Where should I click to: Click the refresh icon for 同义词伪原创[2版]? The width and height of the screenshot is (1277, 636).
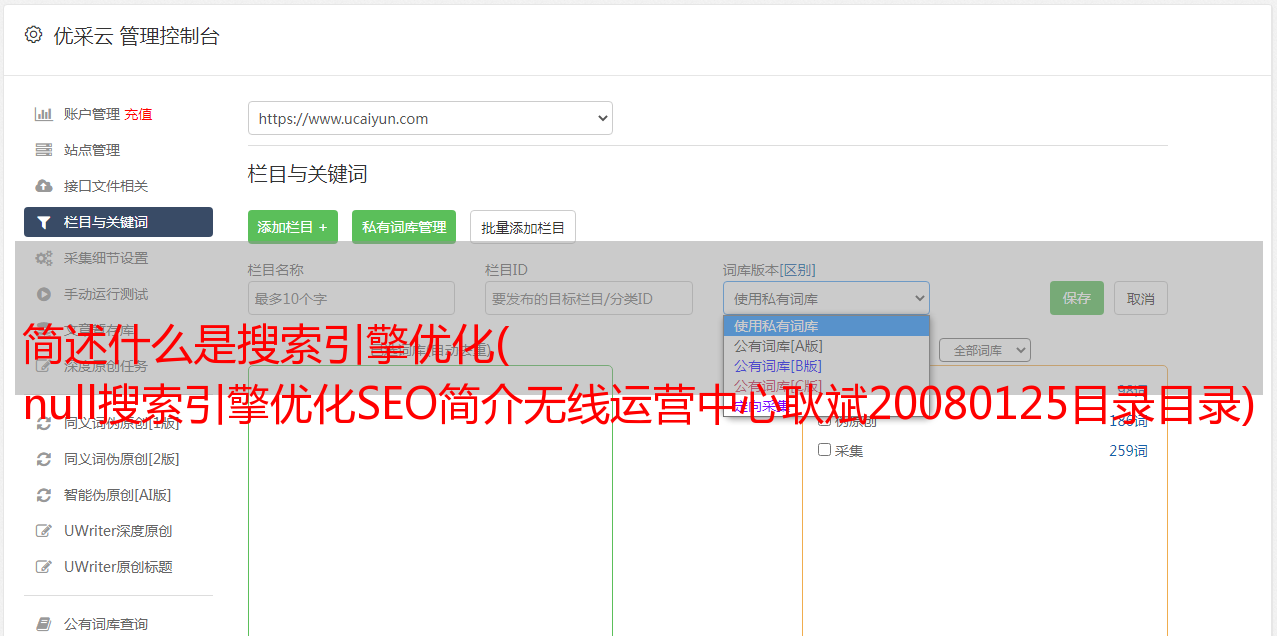click(44, 459)
